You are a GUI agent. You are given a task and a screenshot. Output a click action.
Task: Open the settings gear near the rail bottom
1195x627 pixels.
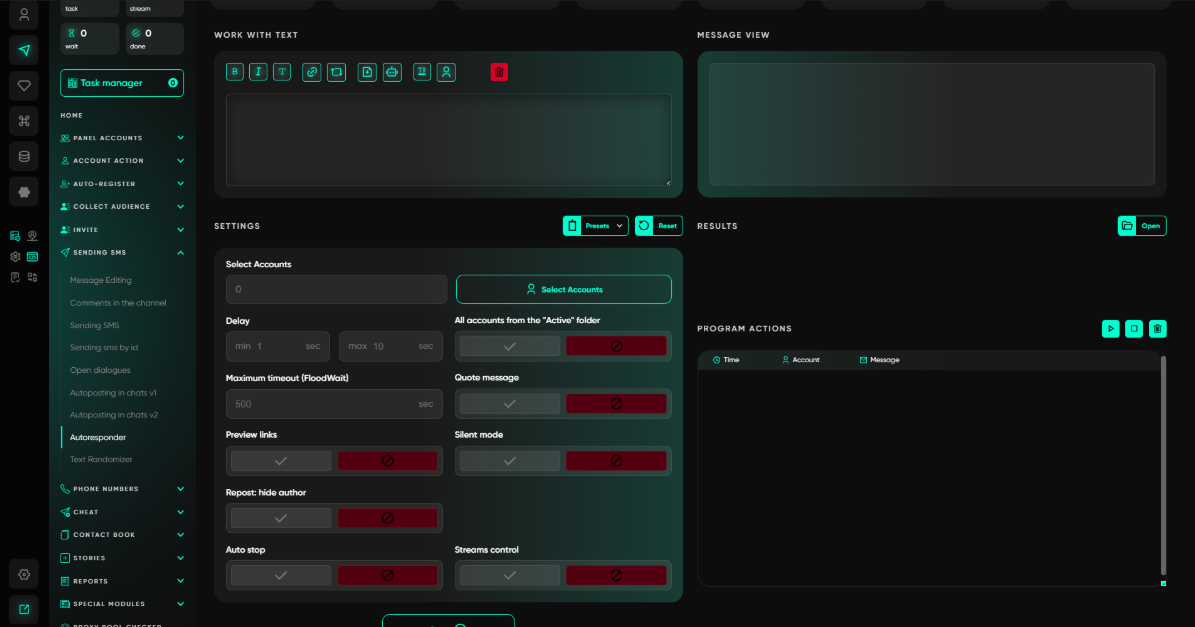(x=24, y=574)
